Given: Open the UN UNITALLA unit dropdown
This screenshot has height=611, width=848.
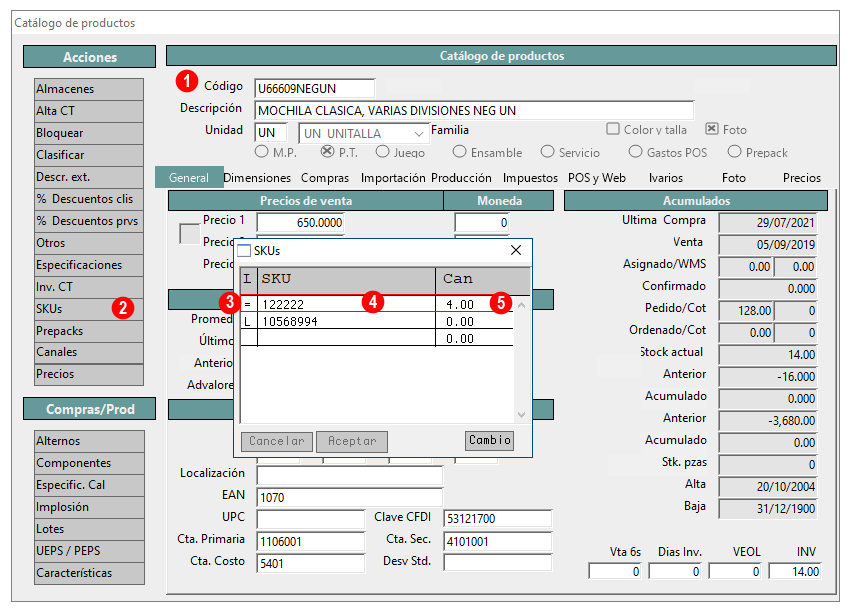Looking at the screenshot, I should tap(364, 133).
